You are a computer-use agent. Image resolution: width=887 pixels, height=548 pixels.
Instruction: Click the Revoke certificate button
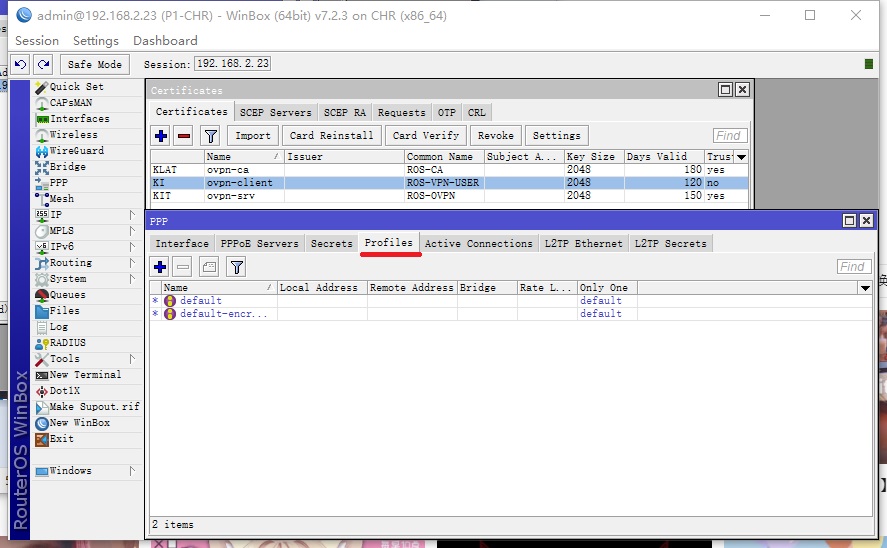[495, 136]
